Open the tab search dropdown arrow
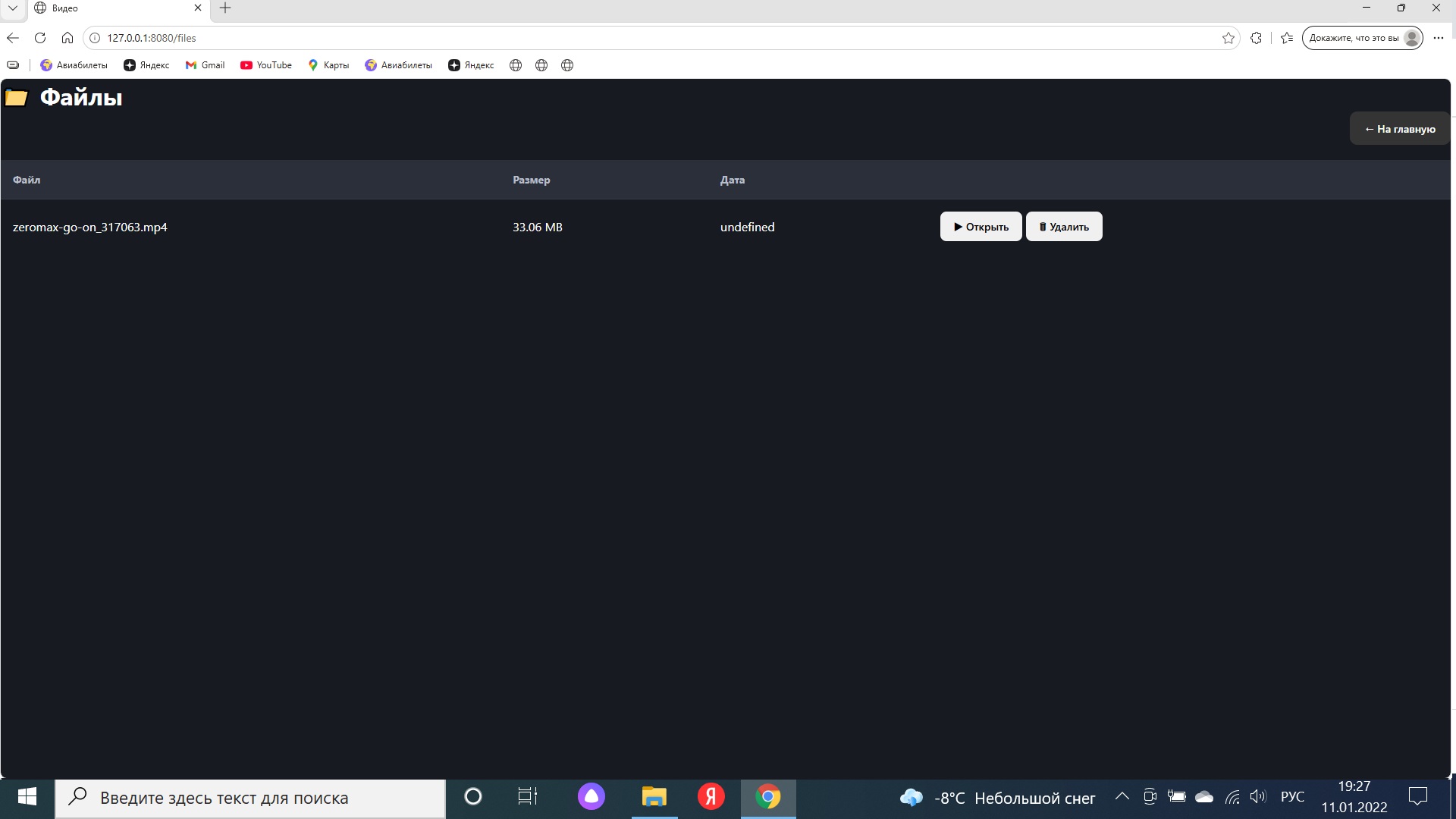This screenshot has height=819, width=1456. [13, 8]
